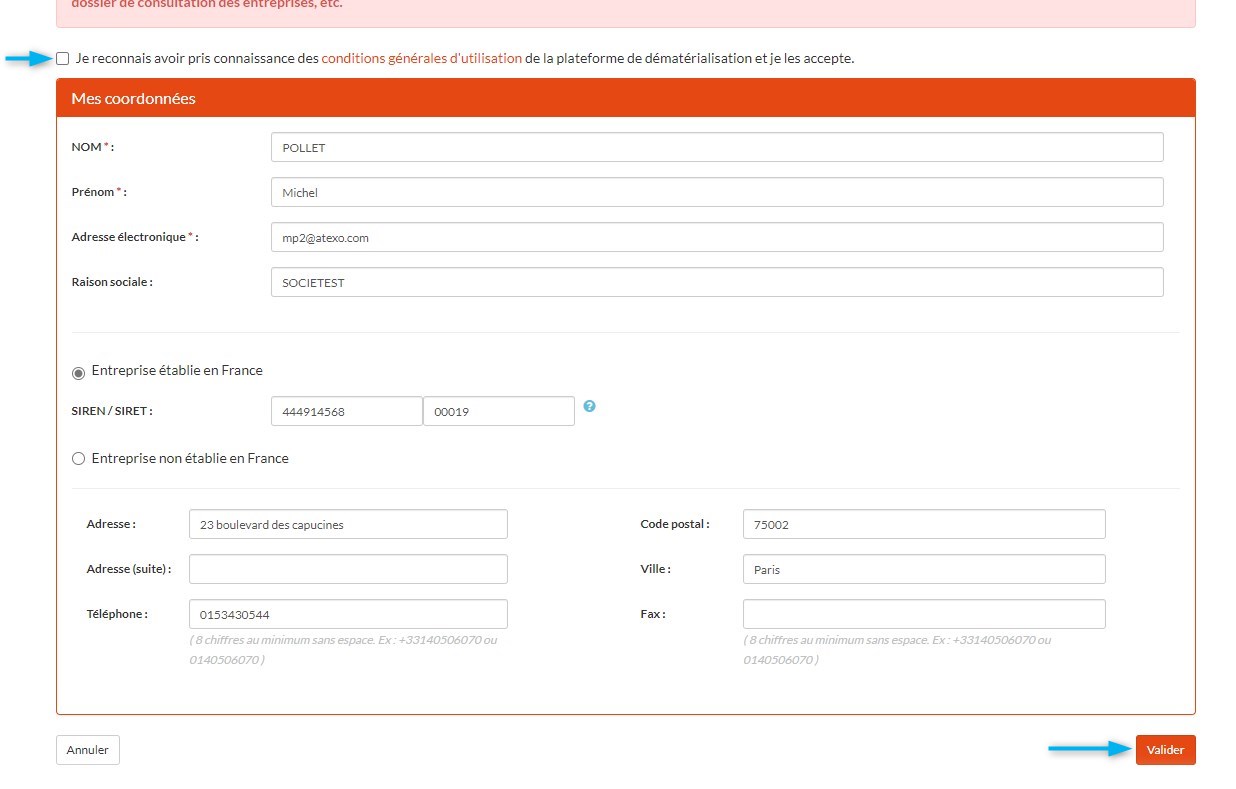Click the Adresse électronique email field
The image size is (1236, 789).
pyautogui.click(x=716, y=237)
